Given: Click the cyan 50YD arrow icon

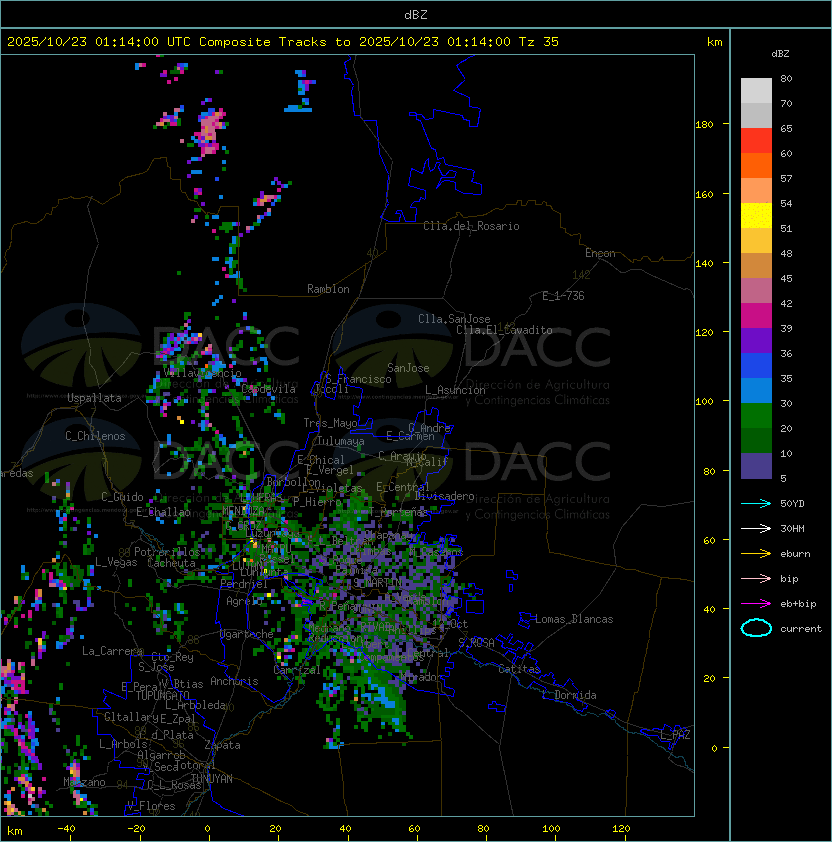Looking at the screenshot, I should pos(756,503).
